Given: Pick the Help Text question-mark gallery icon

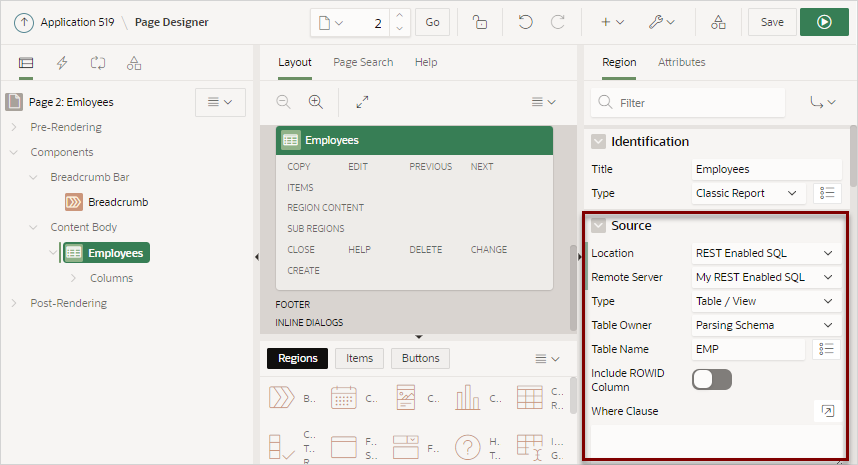Looking at the screenshot, I should point(468,447).
